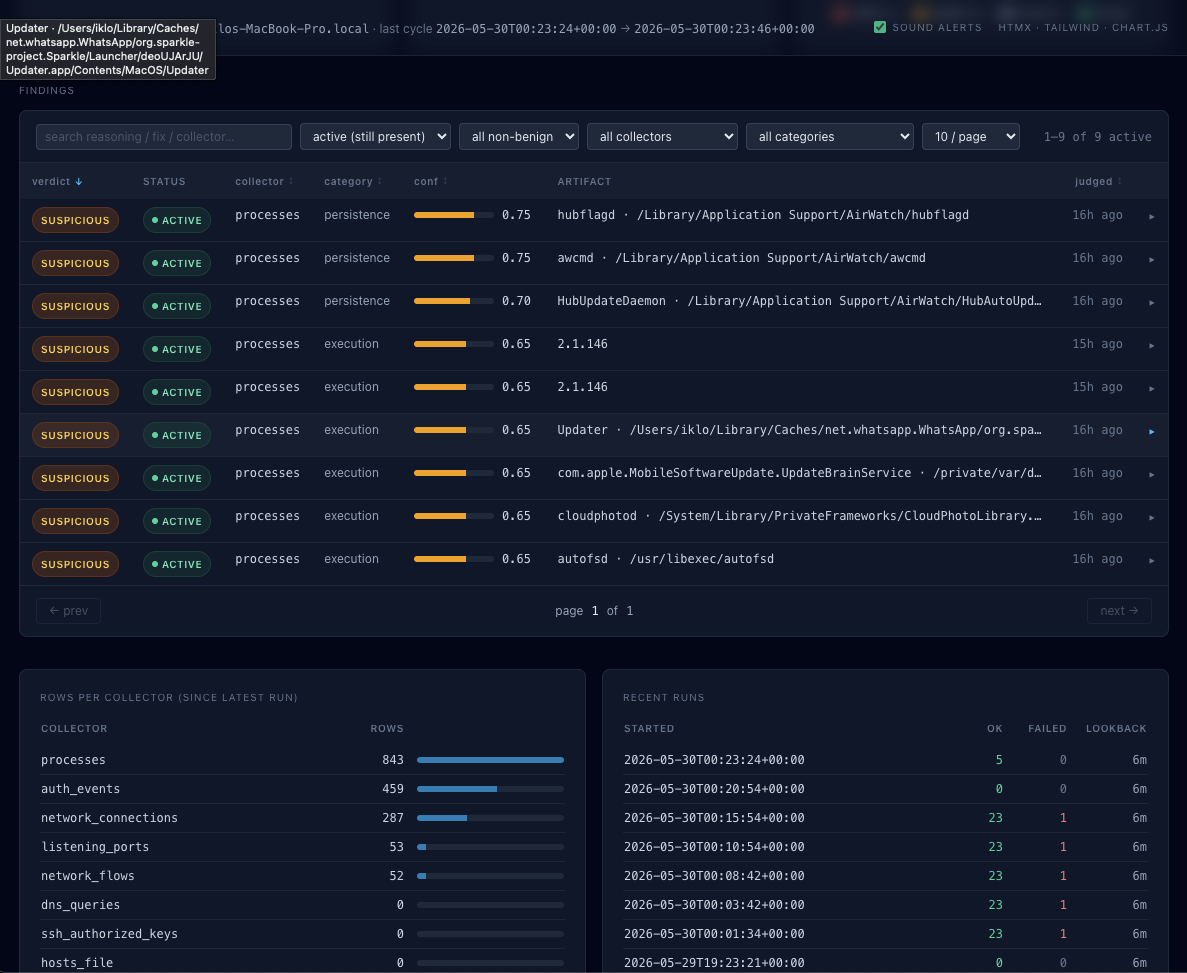The image size is (1187, 973).
Task: Expand the cloudphotod row disclosure arrow
Action: point(1151,517)
